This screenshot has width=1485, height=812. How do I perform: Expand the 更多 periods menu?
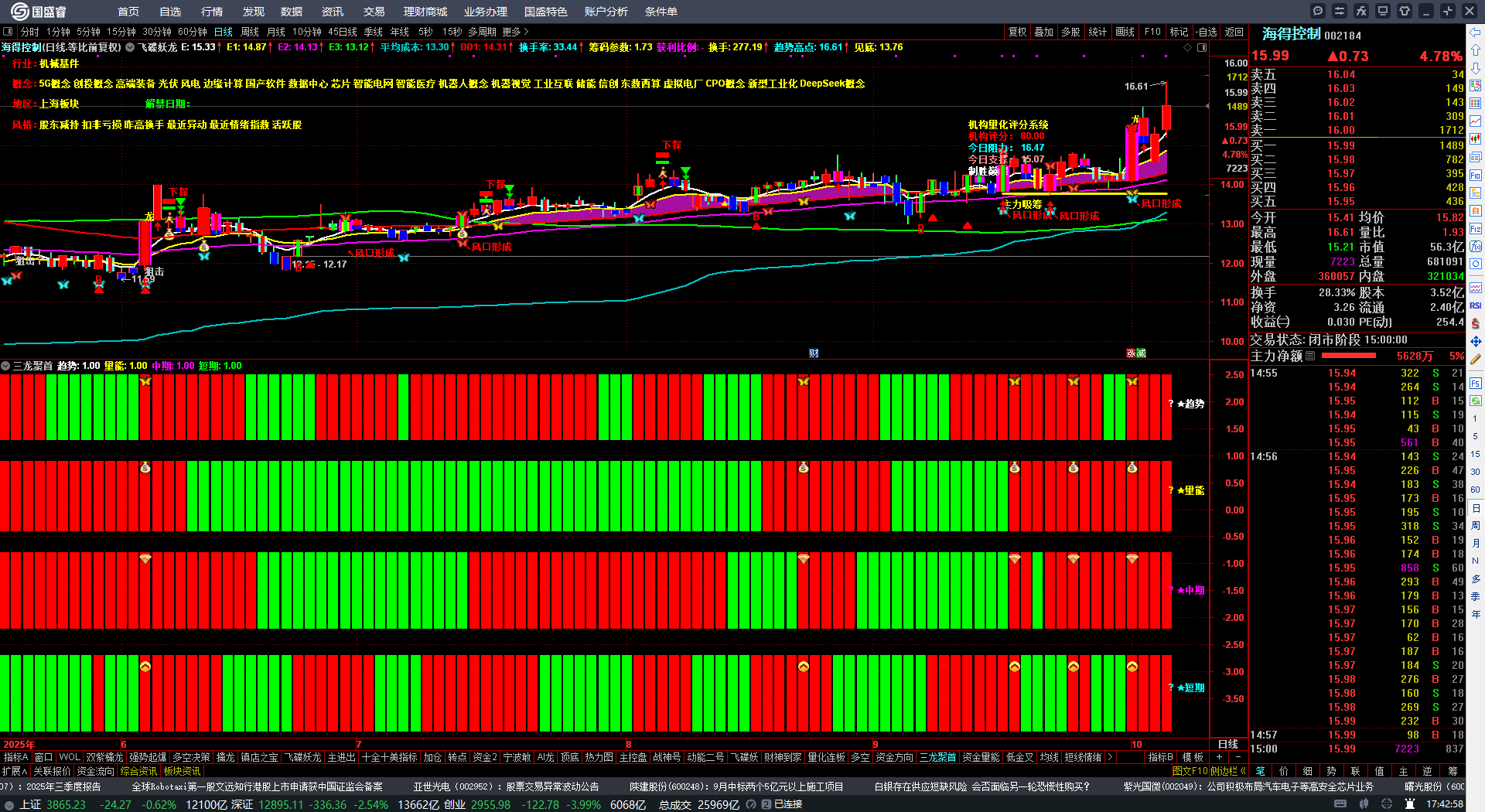(515, 32)
